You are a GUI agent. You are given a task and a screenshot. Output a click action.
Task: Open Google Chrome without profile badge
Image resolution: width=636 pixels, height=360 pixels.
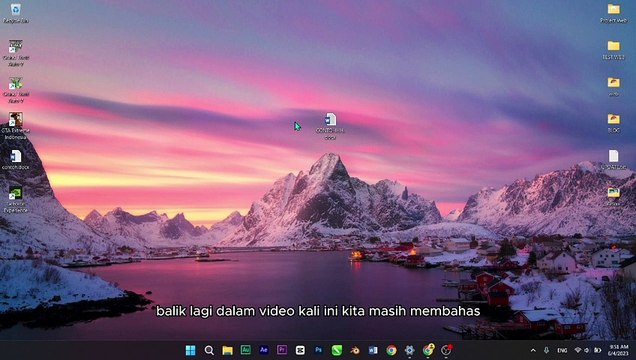pyautogui.click(x=391, y=350)
